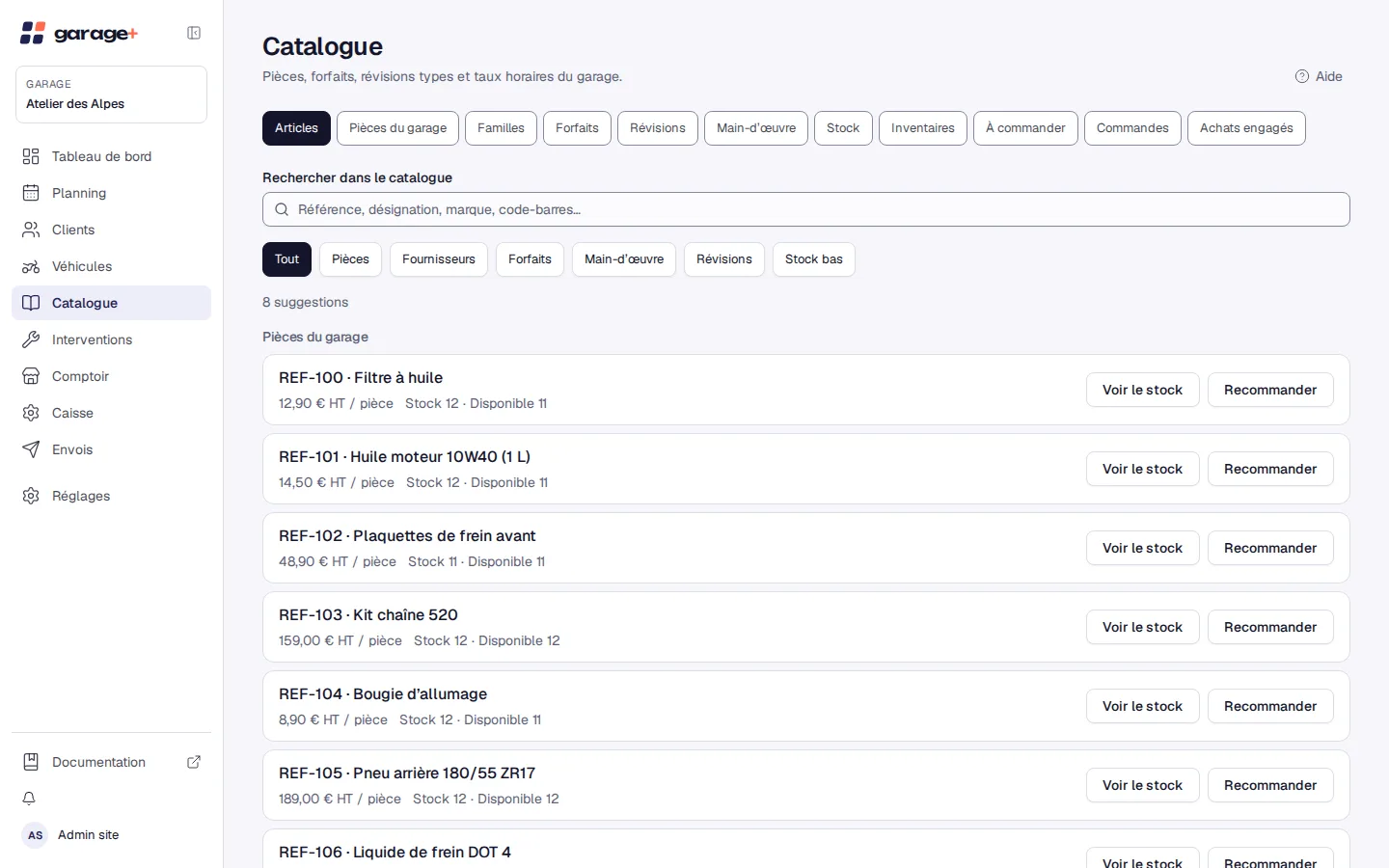Click the Planning calendar icon

31,193
